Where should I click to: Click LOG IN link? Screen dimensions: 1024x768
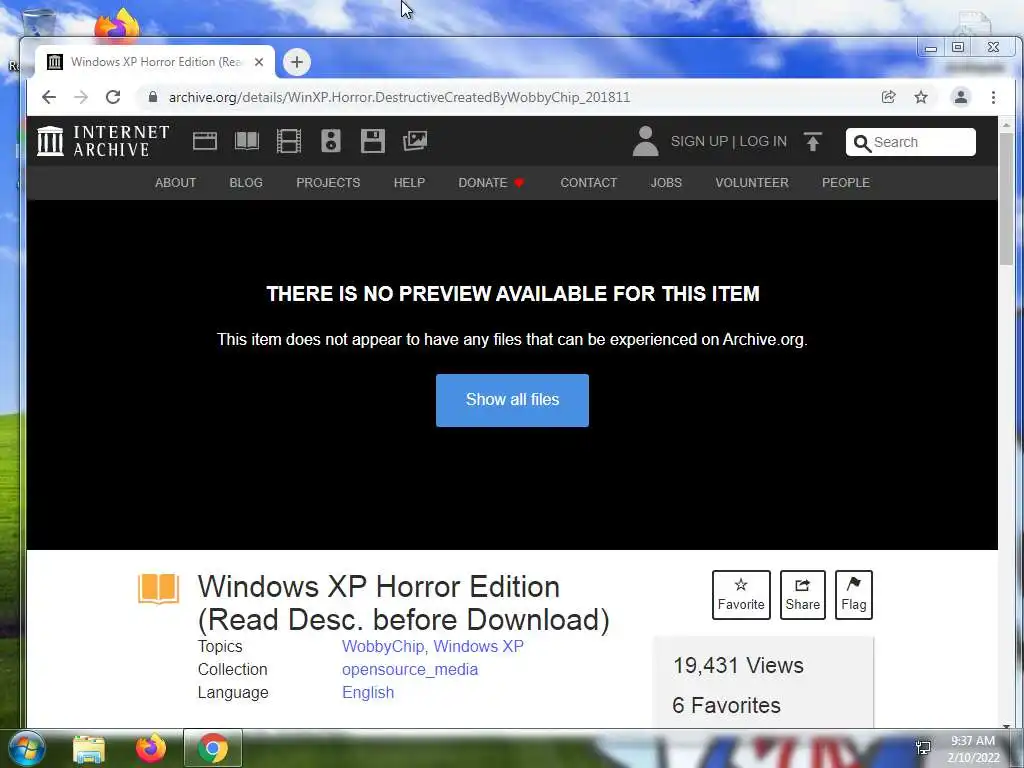click(x=763, y=142)
